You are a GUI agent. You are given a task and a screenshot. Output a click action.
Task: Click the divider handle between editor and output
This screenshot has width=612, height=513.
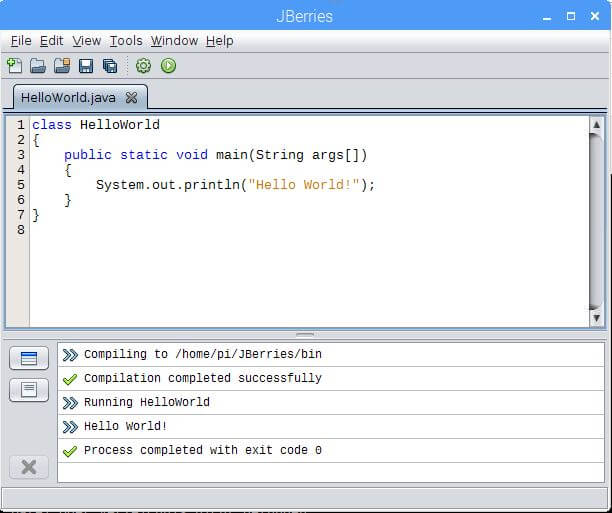point(305,335)
